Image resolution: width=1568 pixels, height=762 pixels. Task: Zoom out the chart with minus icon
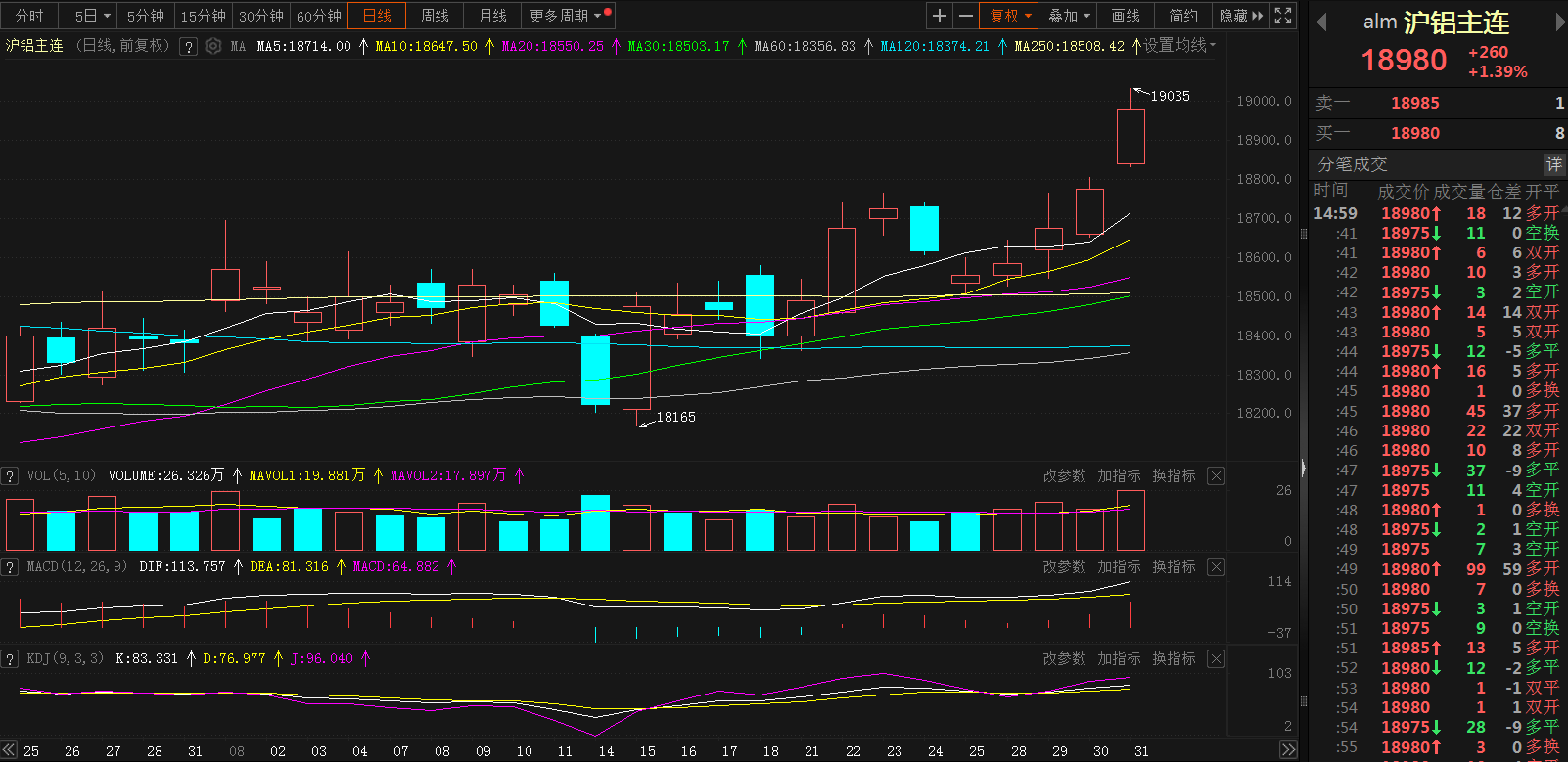[965, 16]
